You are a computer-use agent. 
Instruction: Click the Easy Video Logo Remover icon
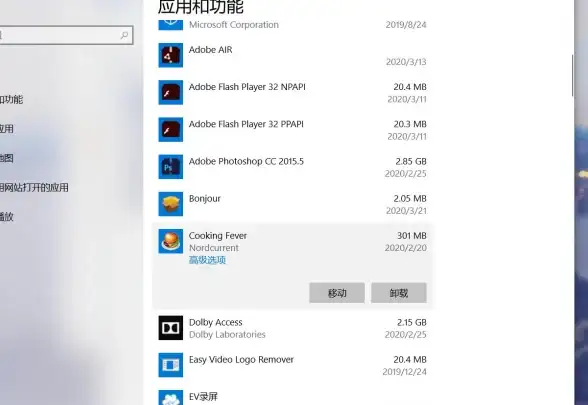point(171,365)
